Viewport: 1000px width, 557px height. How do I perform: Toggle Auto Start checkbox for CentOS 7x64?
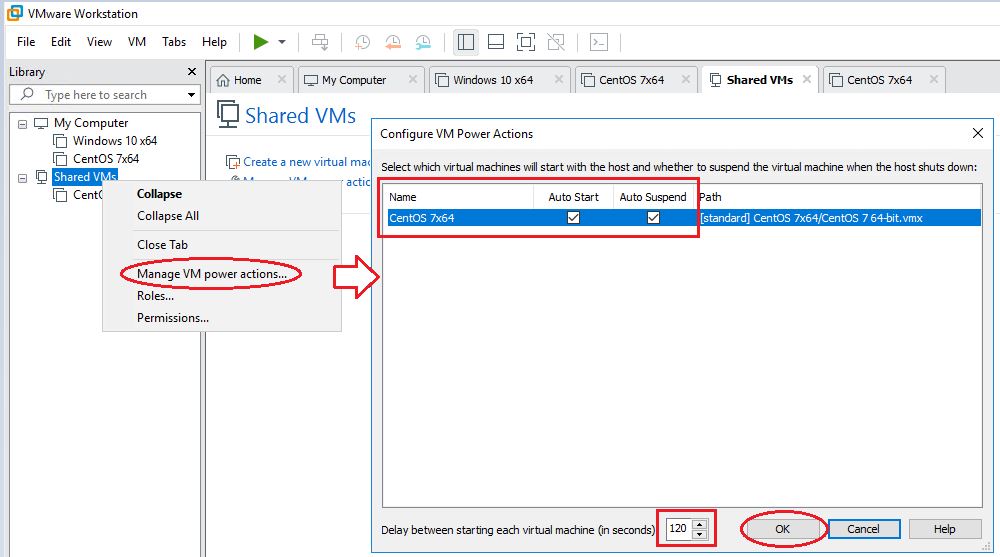[573, 218]
